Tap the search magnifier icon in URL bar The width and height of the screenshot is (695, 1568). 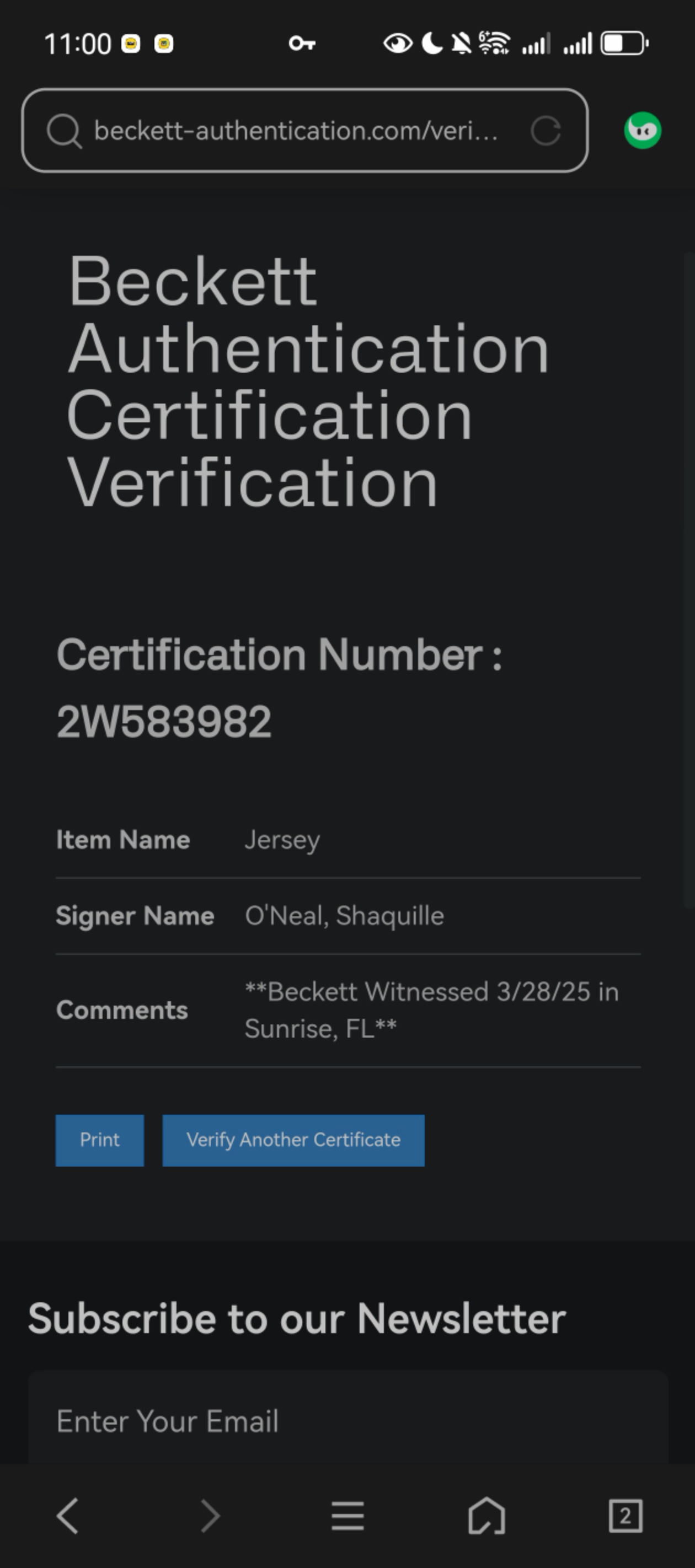(x=64, y=131)
